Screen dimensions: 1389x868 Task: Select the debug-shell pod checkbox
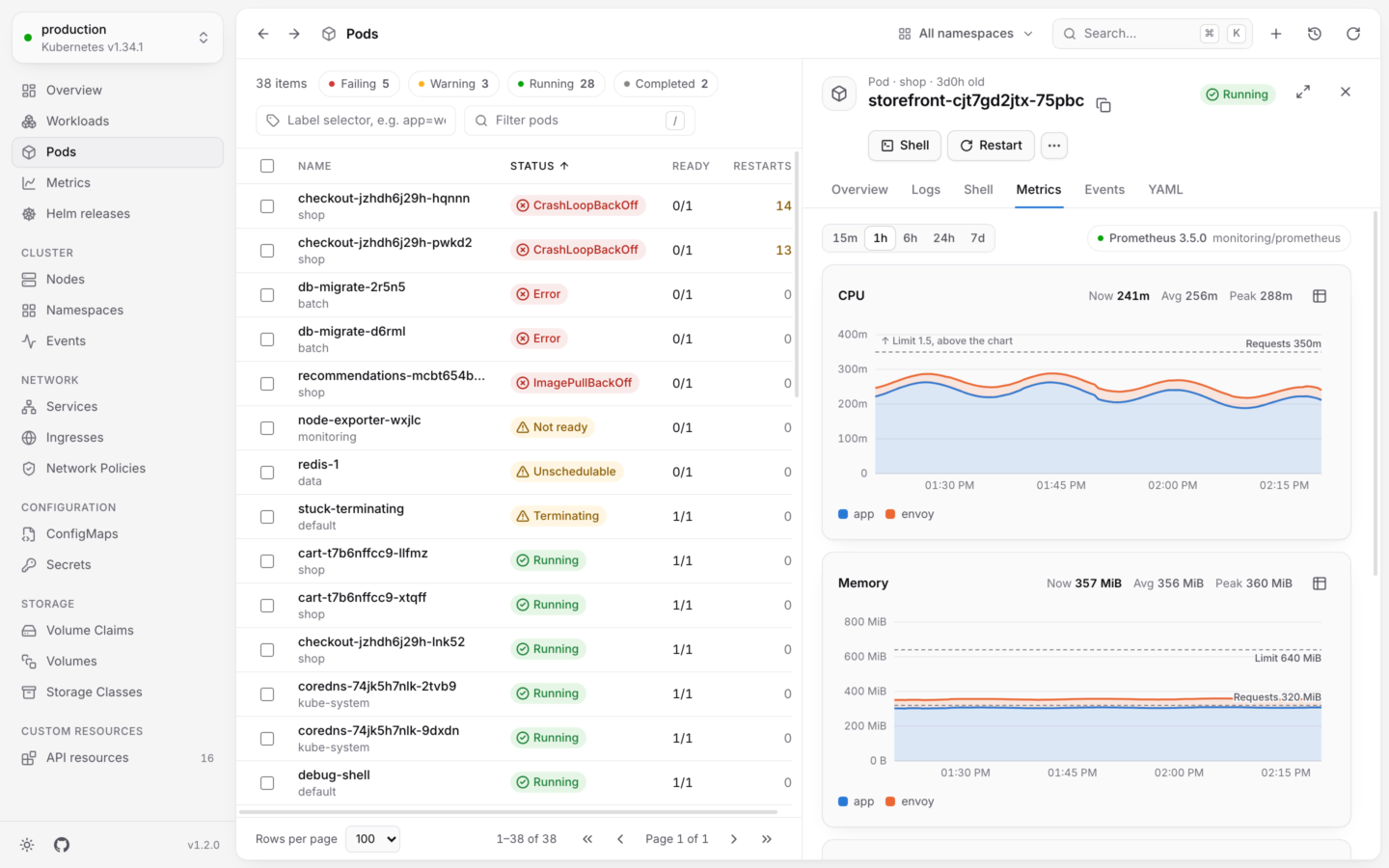(267, 782)
